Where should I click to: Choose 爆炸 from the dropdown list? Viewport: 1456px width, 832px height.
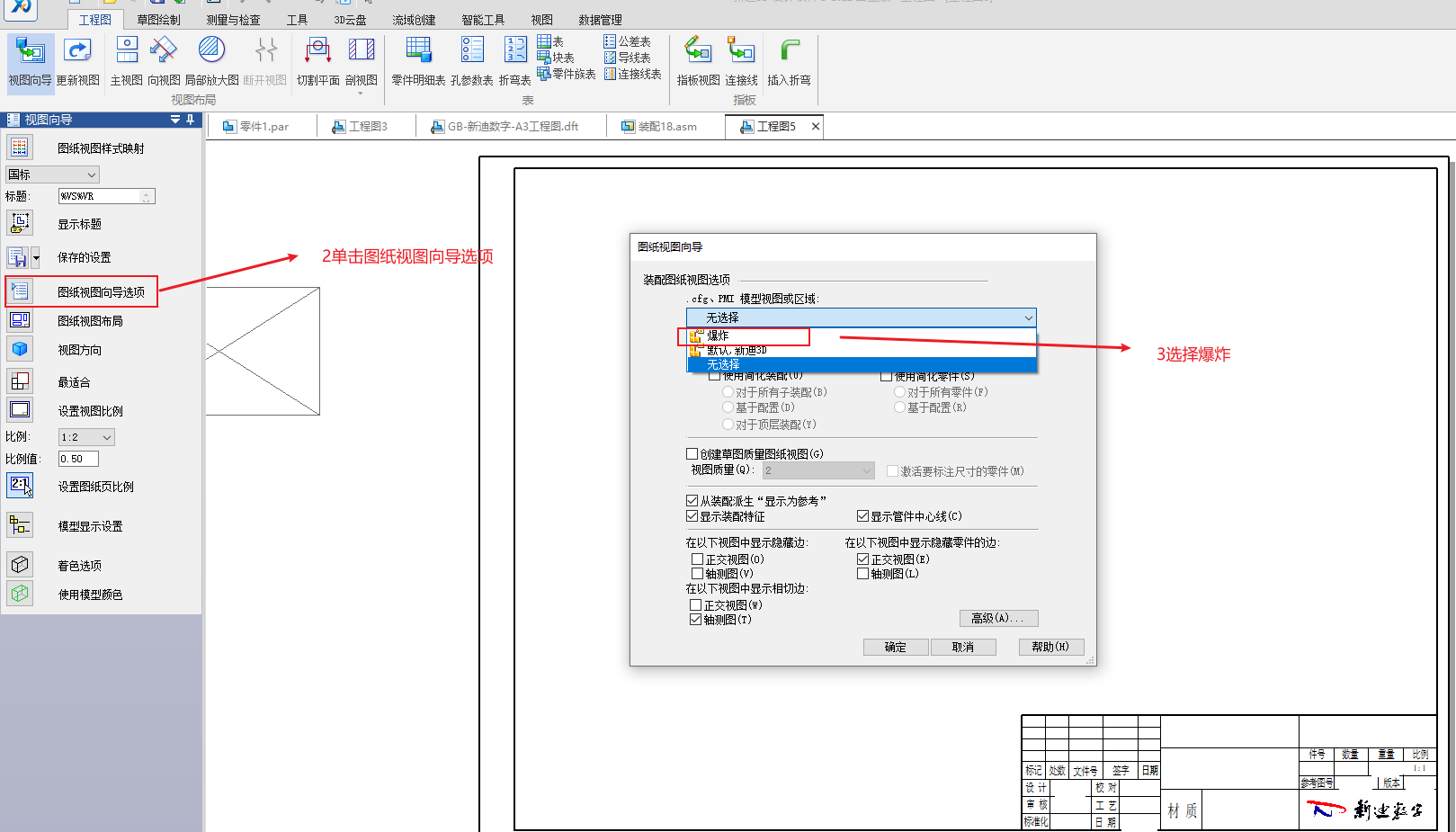click(x=862, y=335)
